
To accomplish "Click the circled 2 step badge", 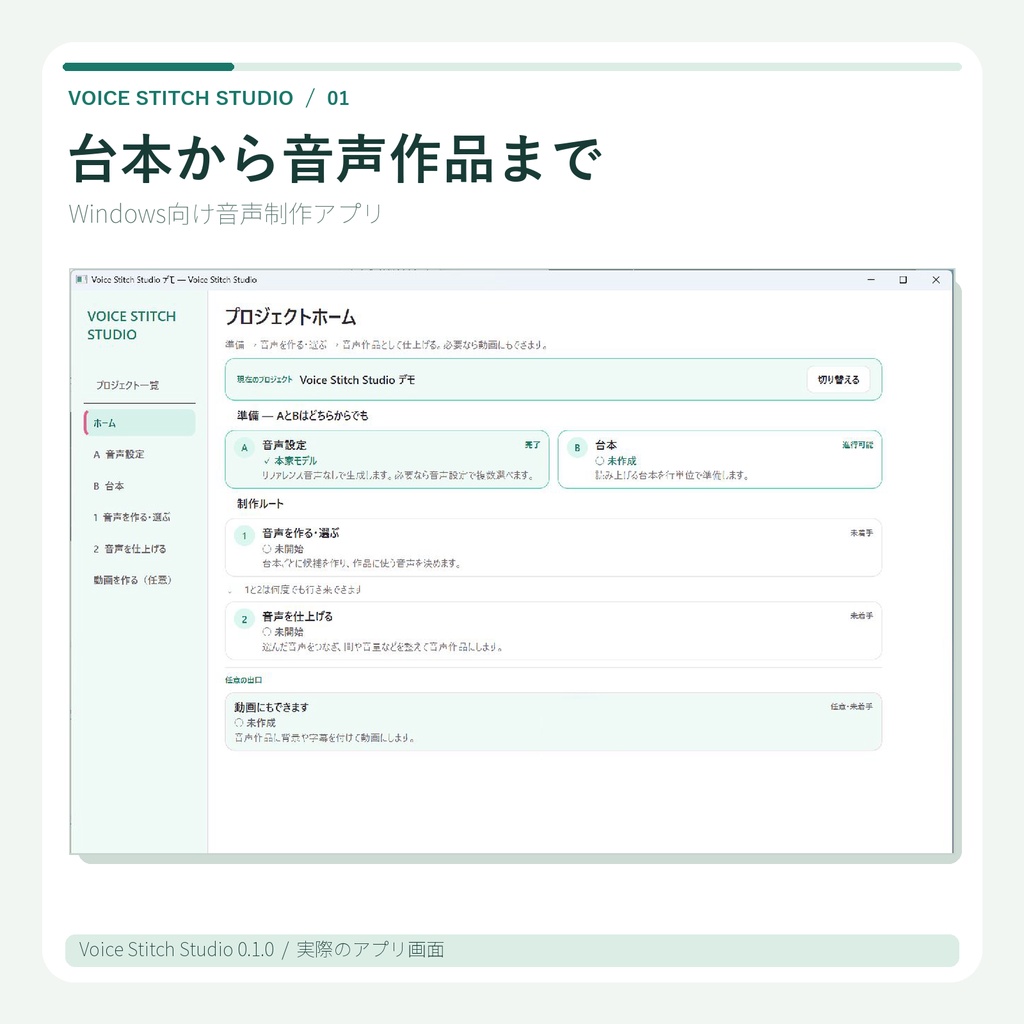I will [x=244, y=619].
